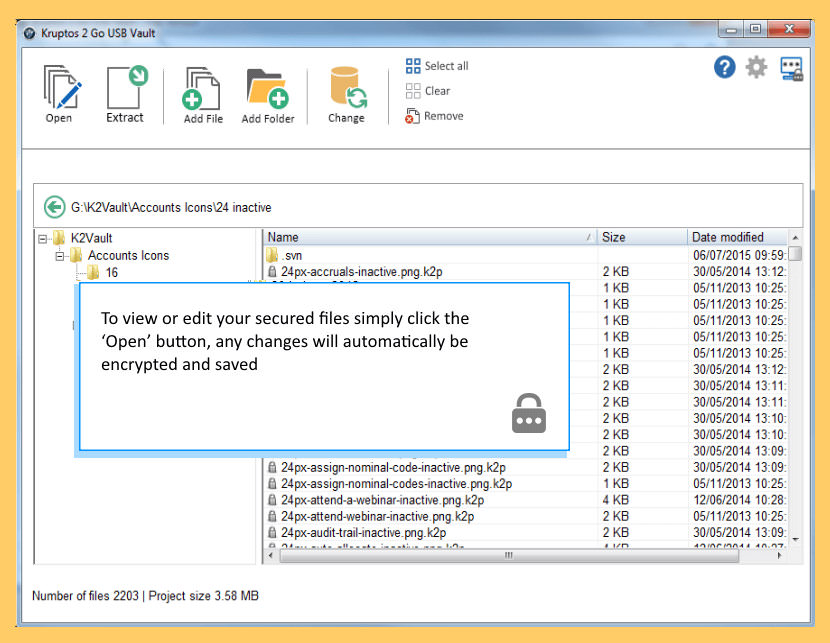Sort by the Name column header
Viewport: 830px width, 643px height.
(429, 237)
